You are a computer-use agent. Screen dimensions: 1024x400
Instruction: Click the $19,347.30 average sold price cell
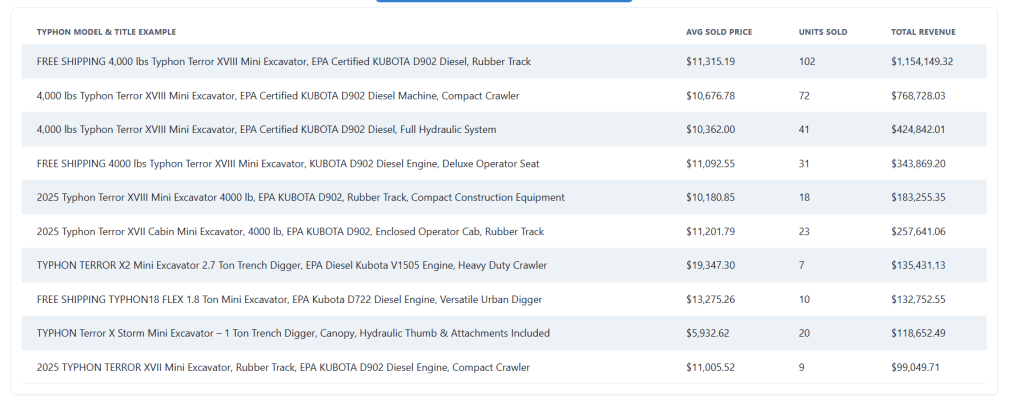point(710,266)
